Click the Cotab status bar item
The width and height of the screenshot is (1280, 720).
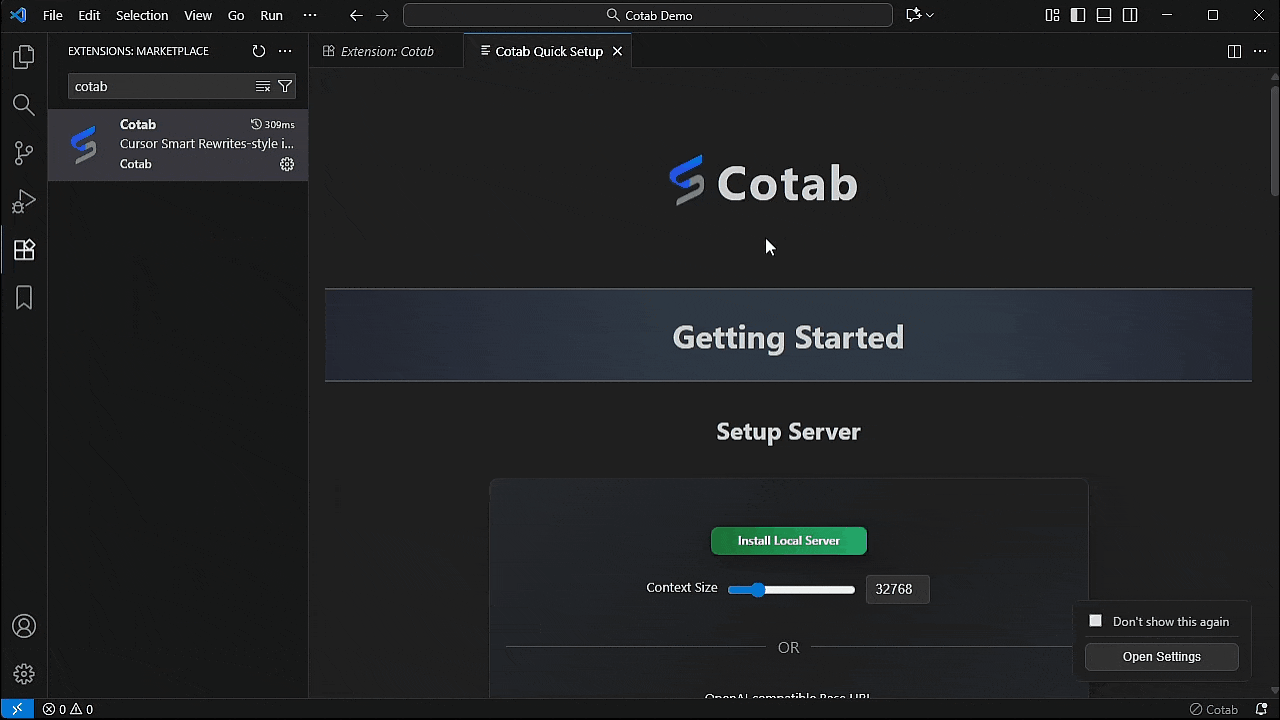pos(1214,709)
